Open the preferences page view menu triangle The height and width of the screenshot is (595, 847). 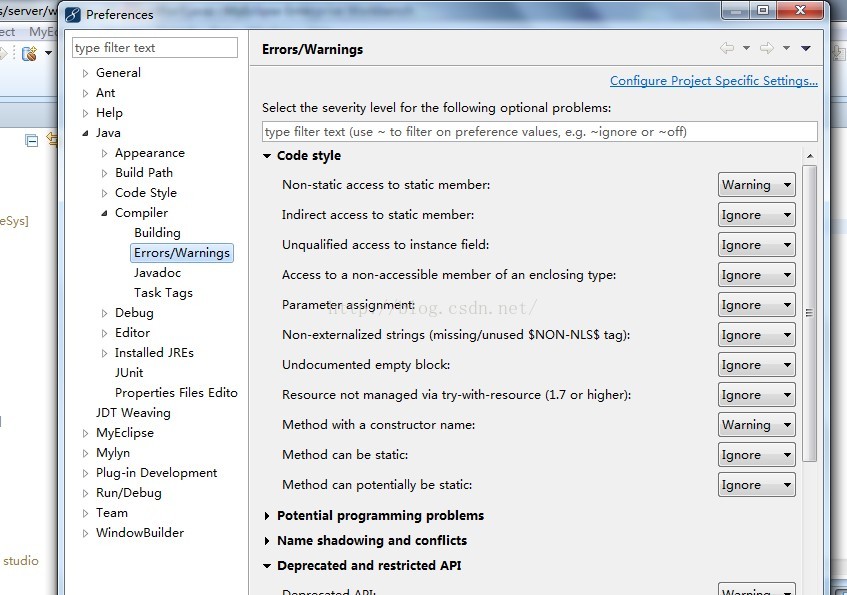coord(805,48)
